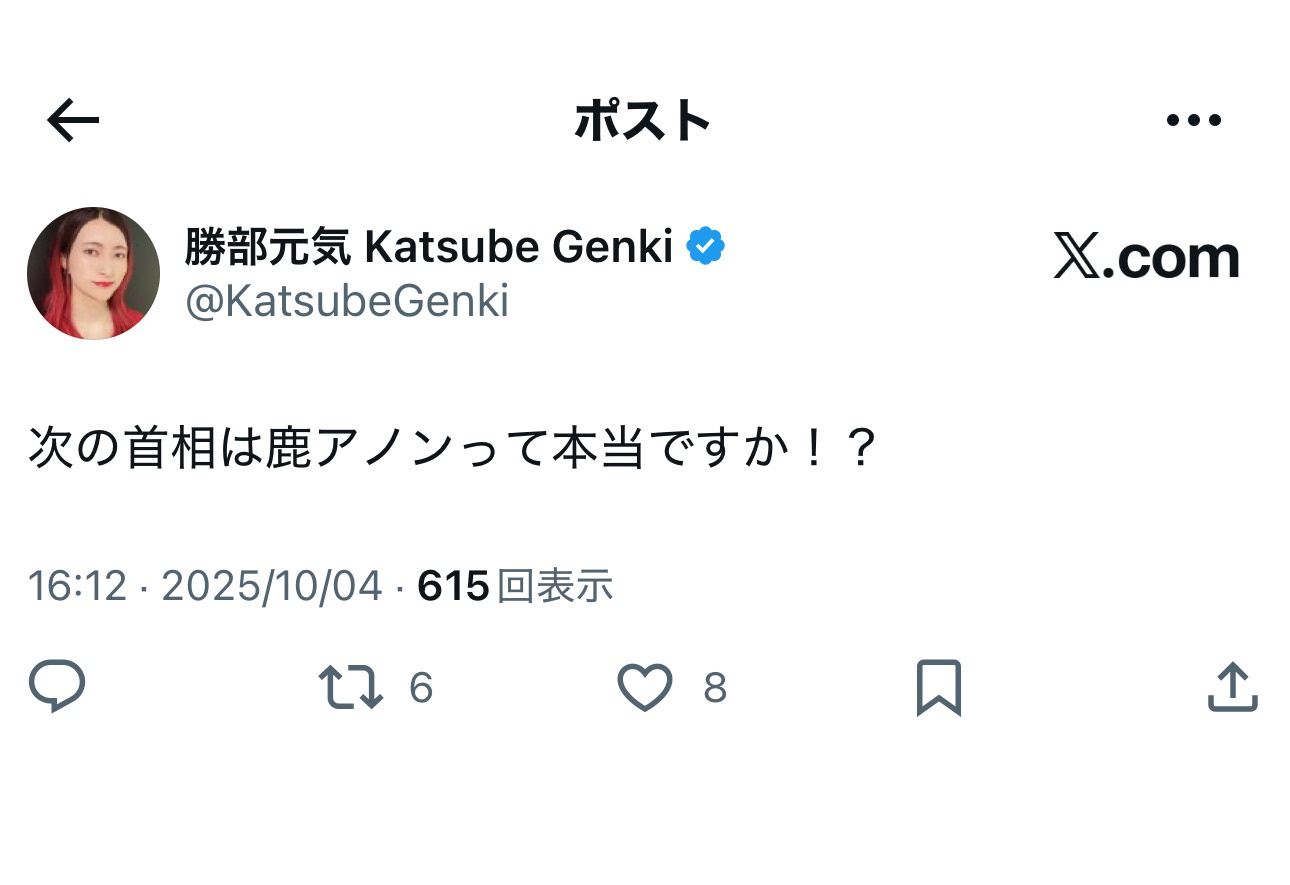
Task: Click the ポスト header title
Action: tap(642, 121)
